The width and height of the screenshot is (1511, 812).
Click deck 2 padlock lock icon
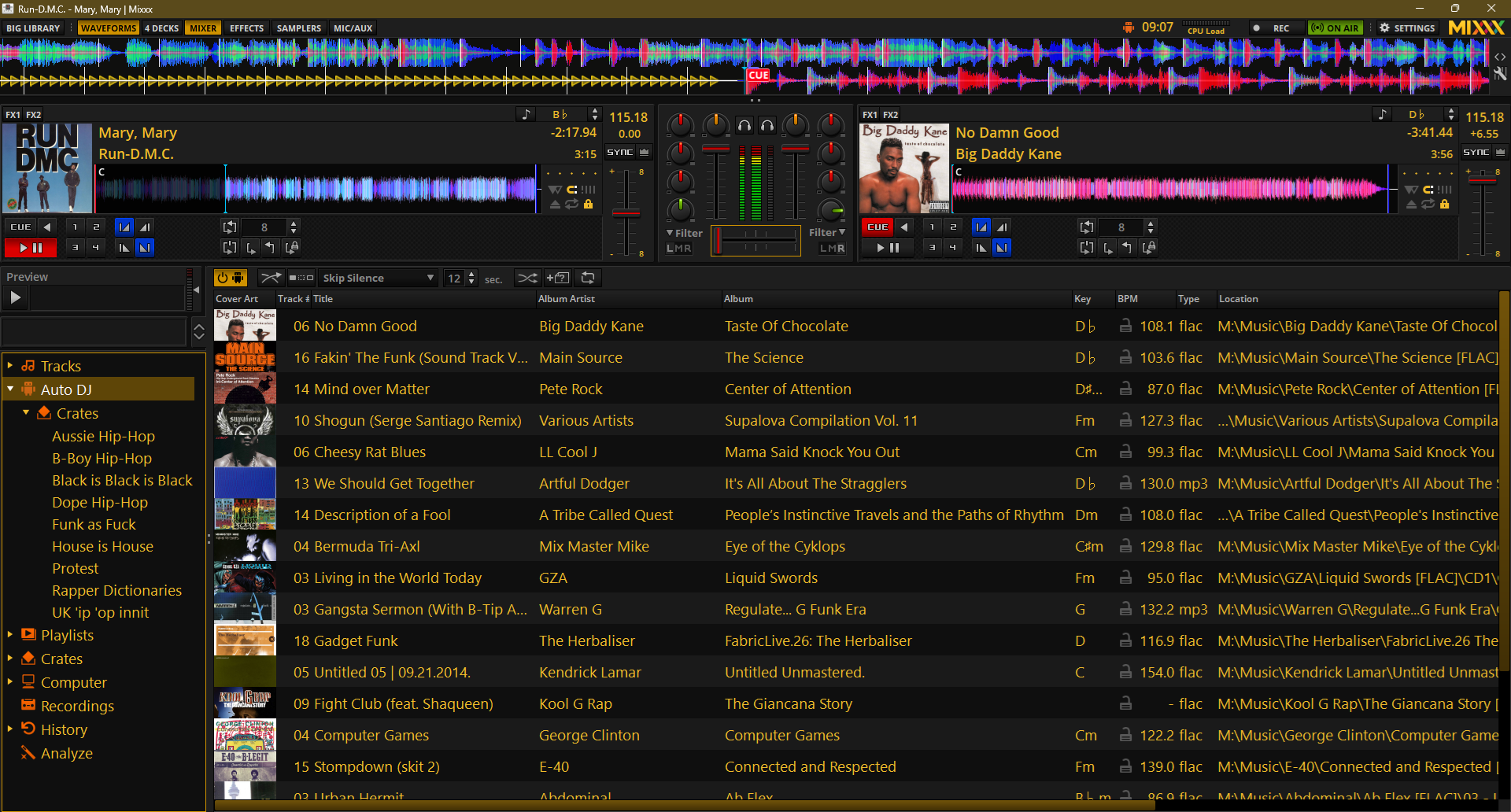click(x=1444, y=205)
